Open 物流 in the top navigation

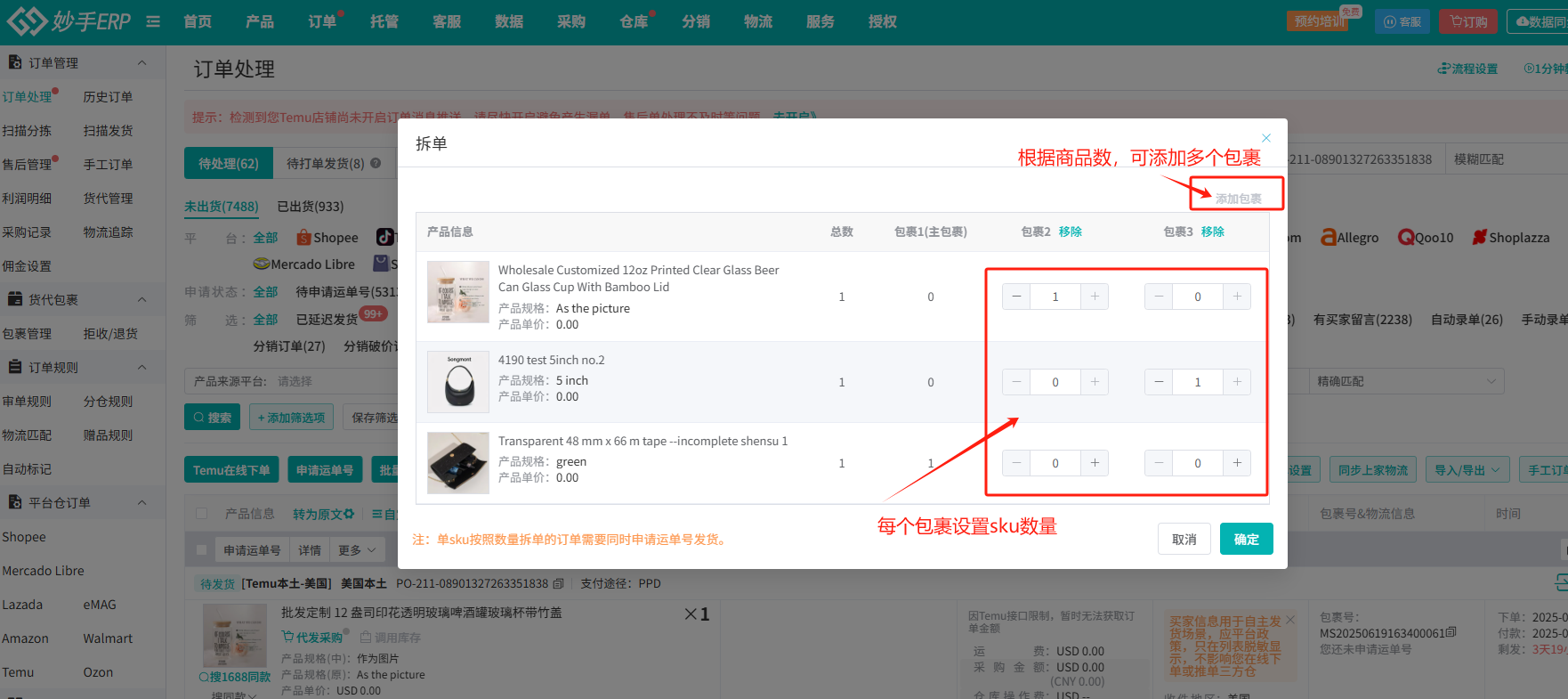click(x=758, y=21)
